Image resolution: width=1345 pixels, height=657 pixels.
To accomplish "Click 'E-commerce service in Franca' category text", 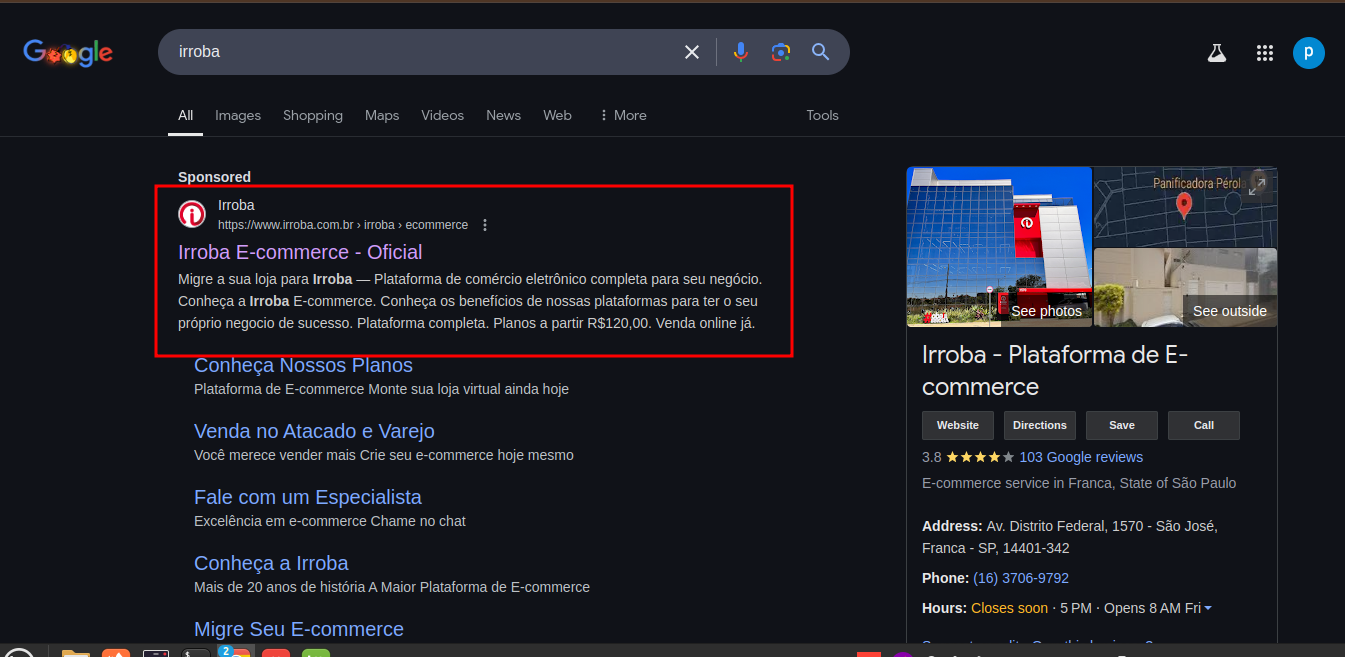I will coord(1079,483).
